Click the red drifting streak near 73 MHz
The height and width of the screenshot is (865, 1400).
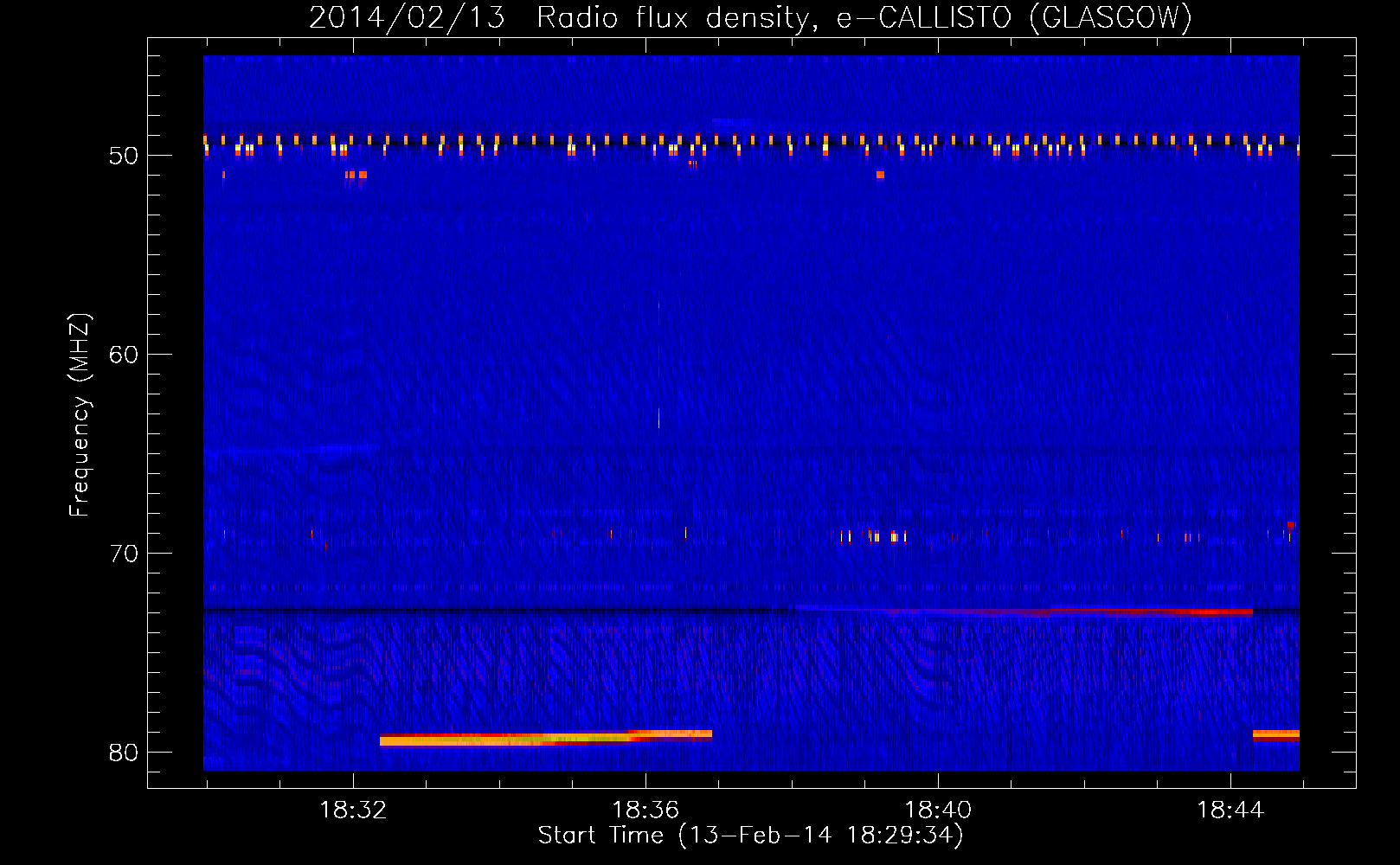point(1066,612)
